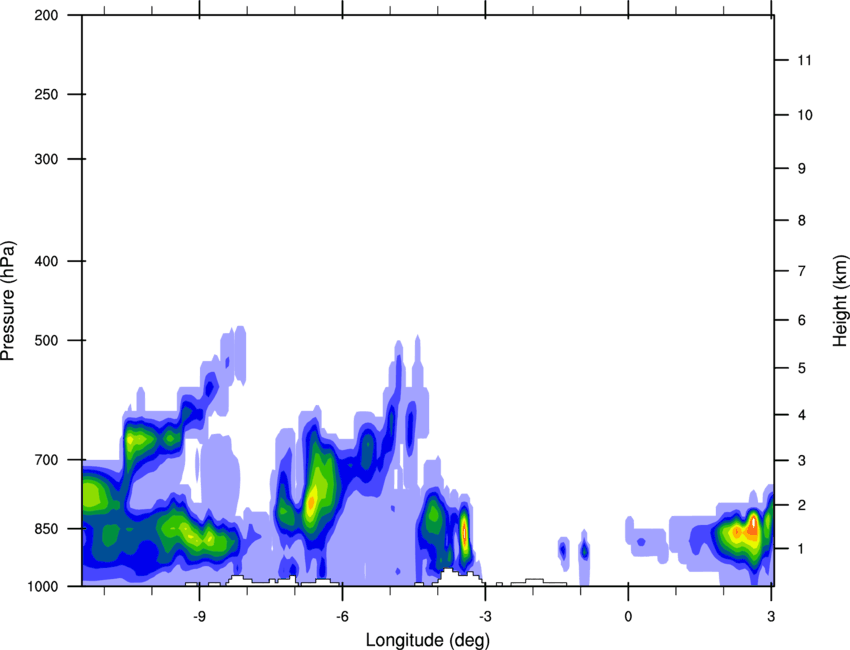The width and height of the screenshot is (850, 650).
Task: Click the 5 km height label
Action: click(x=802, y=368)
